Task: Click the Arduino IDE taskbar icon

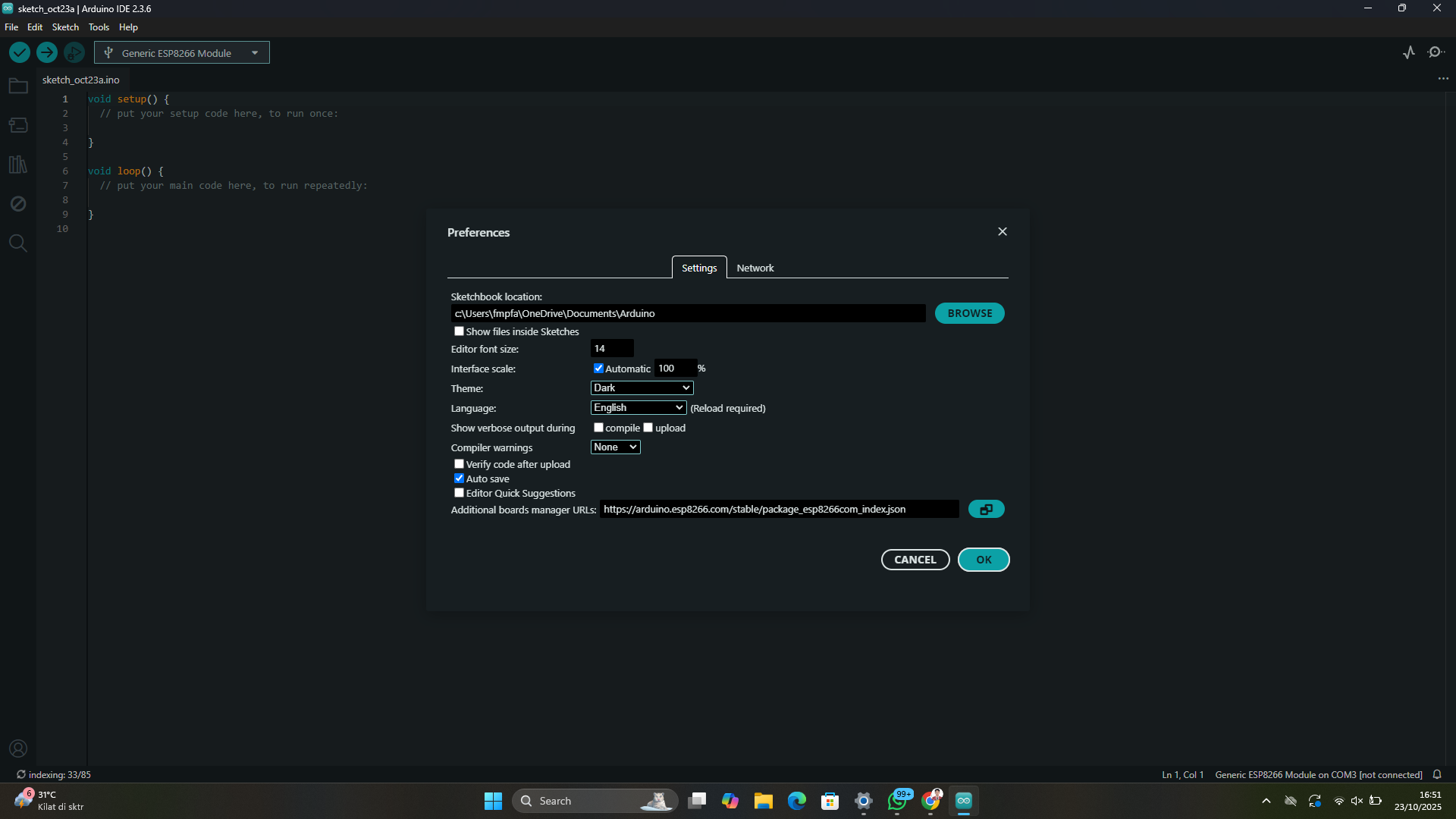Action: click(x=964, y=801)
